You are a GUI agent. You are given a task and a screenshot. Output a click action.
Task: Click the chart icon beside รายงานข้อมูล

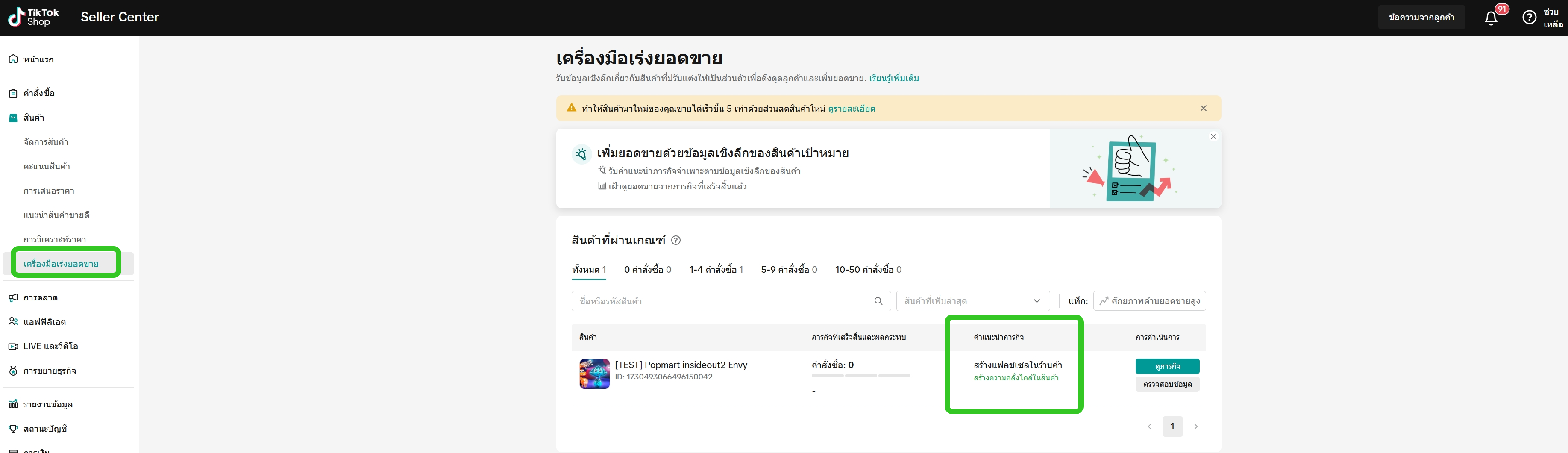[13, 404]
